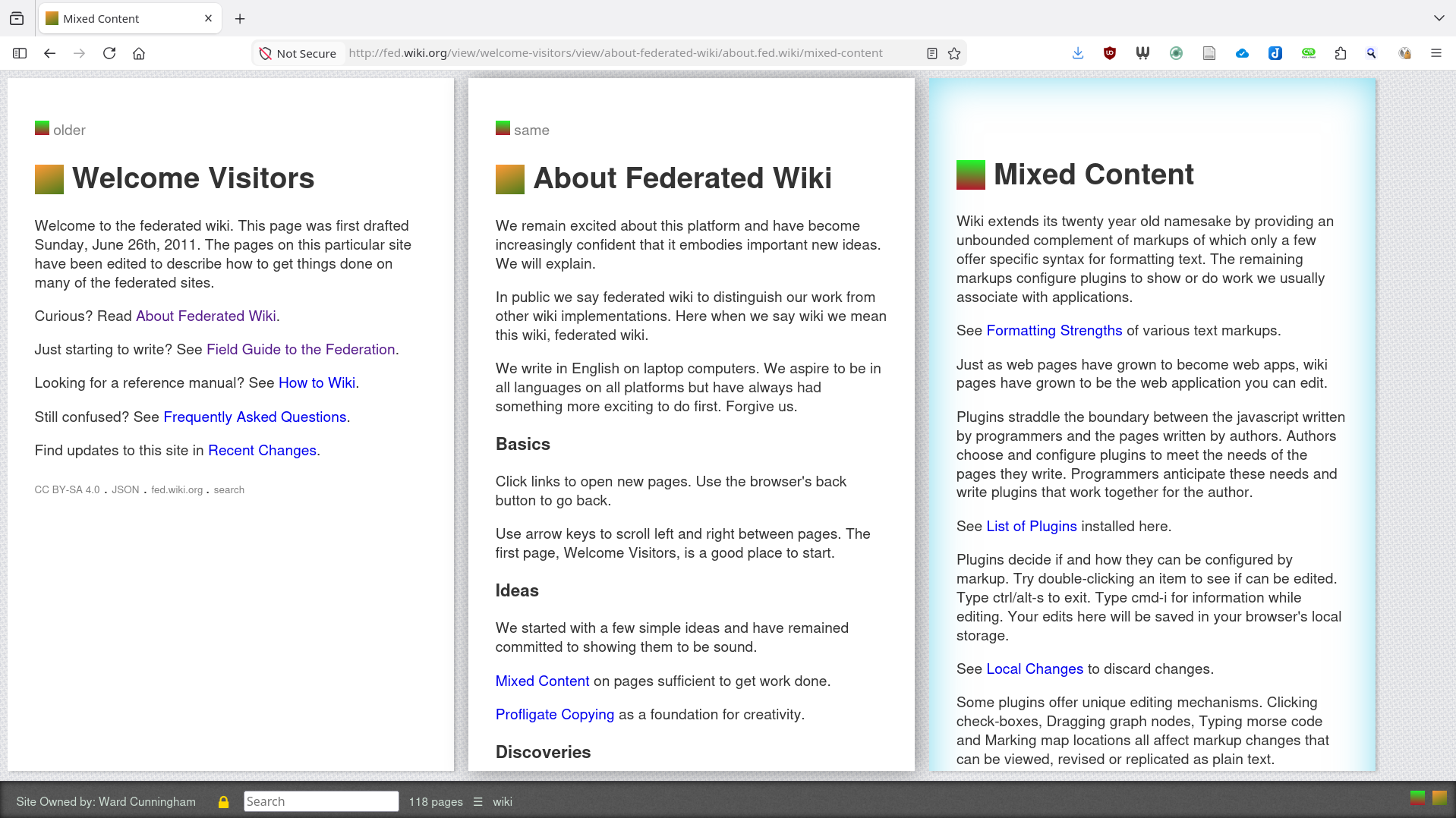Bookmark this page with the star icon
The image size is (1456, 818).
954,53
